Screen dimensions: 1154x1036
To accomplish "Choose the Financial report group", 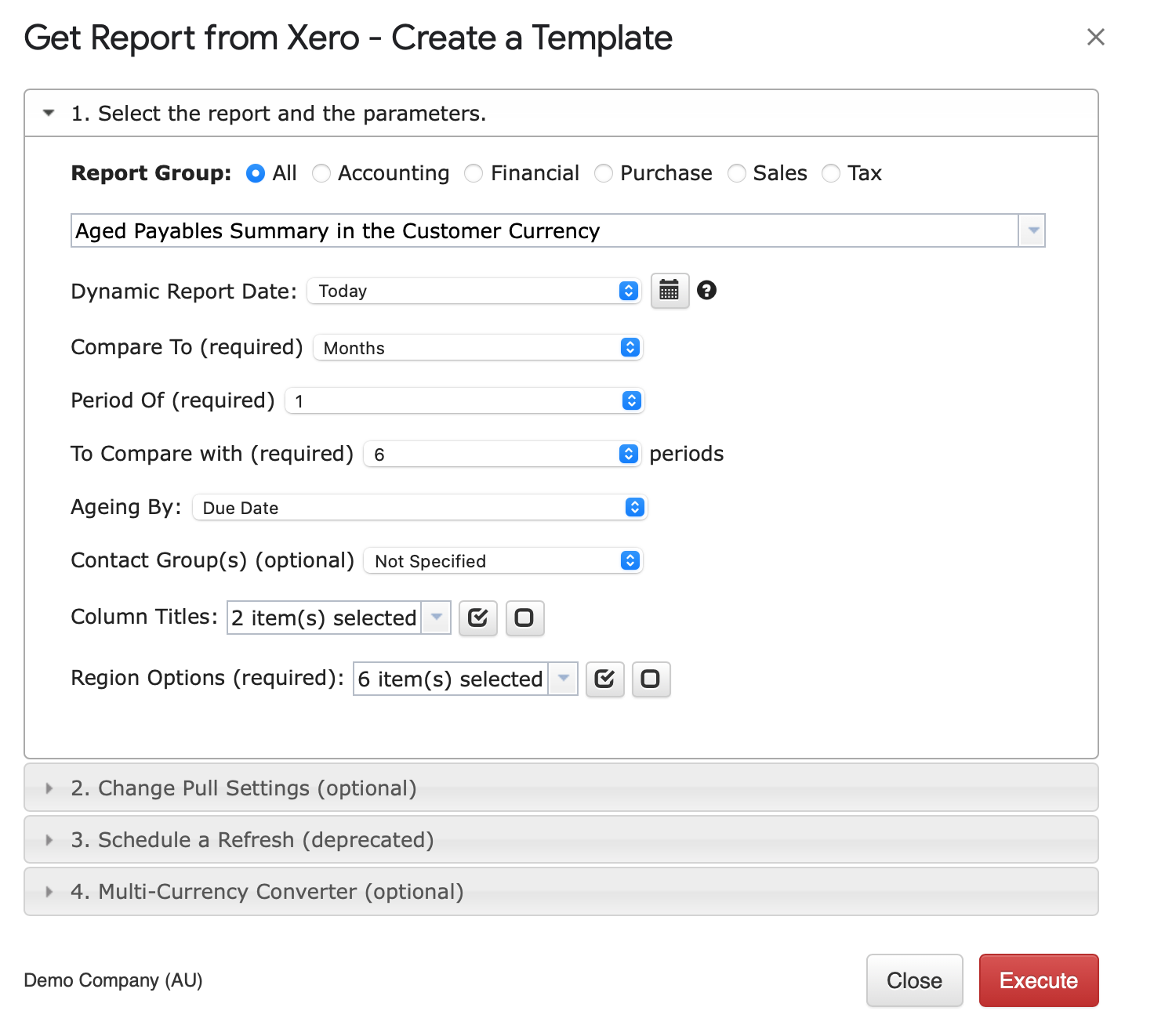I will point(474,173).
